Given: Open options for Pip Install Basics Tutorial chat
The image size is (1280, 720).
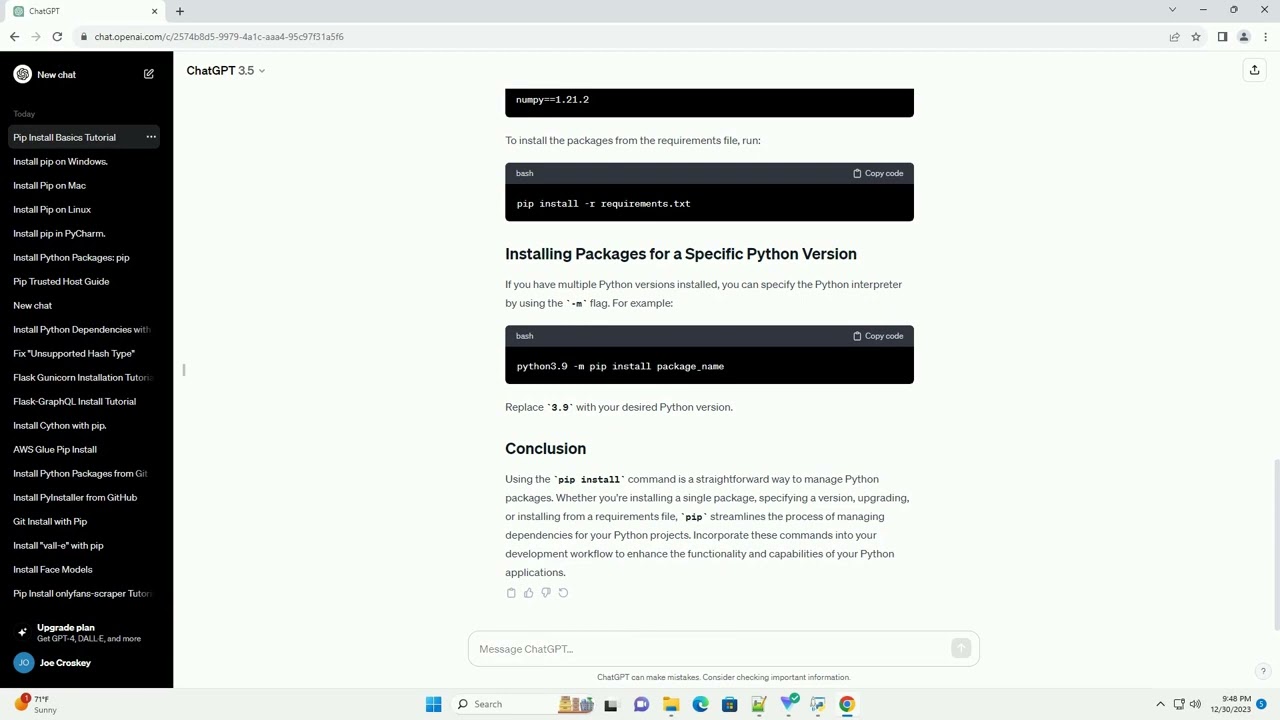Looking at the screenshot, I should [x=151, y=137].
